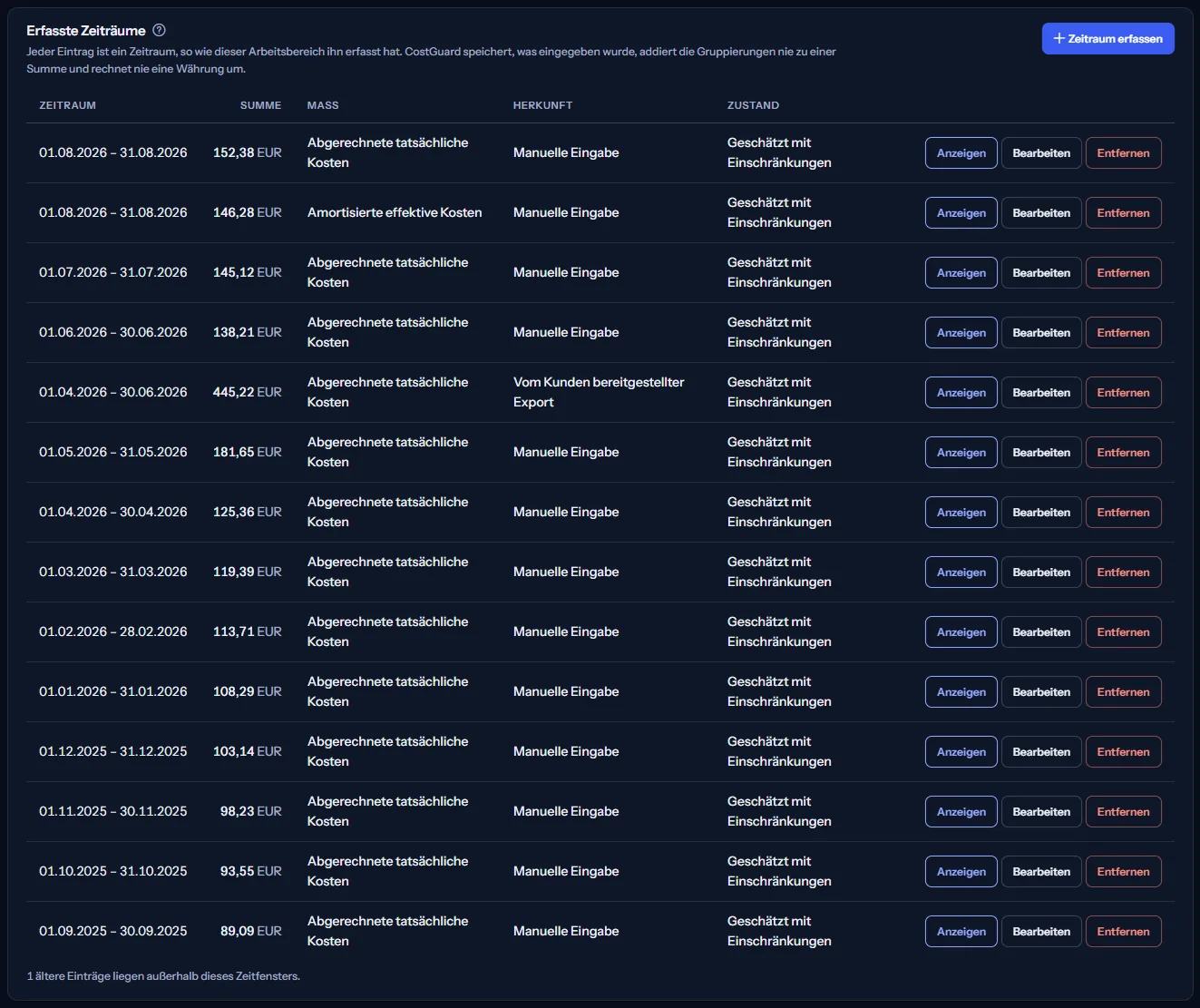View the 01.02.2026 – 28.02.2026 period
The image size is (1200, 1008).
point(961,632)
